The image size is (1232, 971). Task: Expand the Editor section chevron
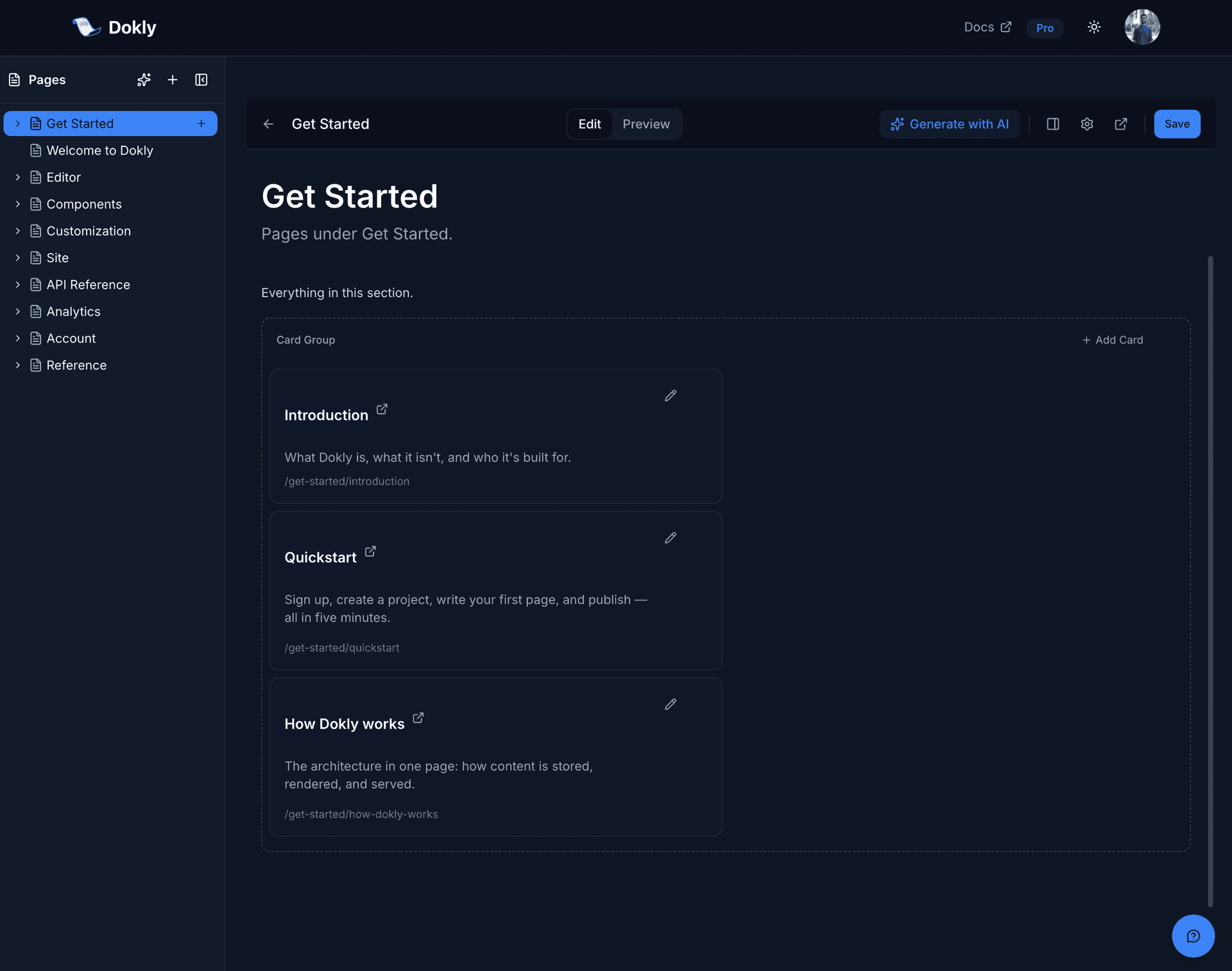point(18,177)
